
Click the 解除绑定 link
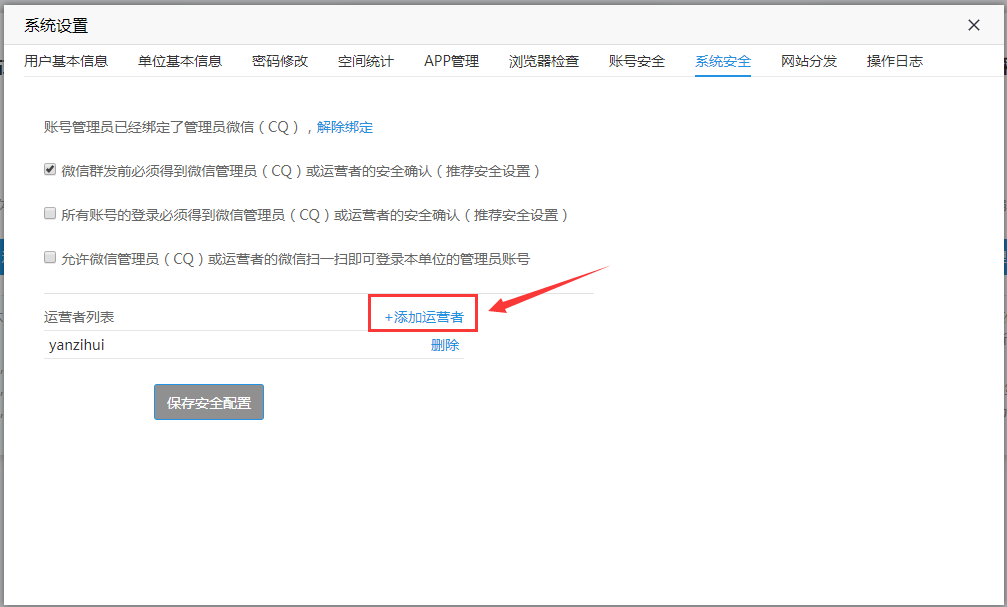point(345,127)
